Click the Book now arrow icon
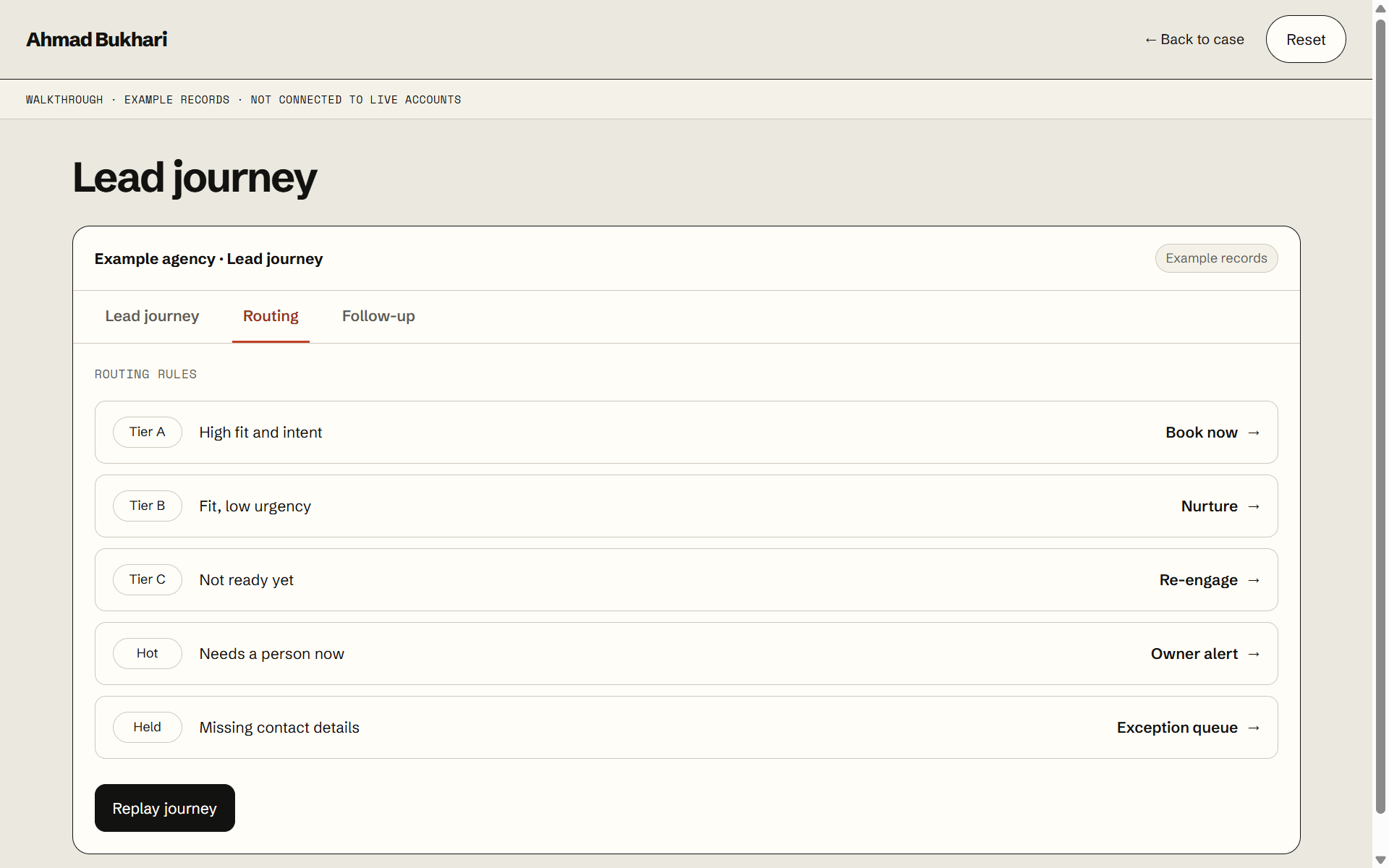The height and width of the screenshot is (868, 1389). (x=1254, y=433)
